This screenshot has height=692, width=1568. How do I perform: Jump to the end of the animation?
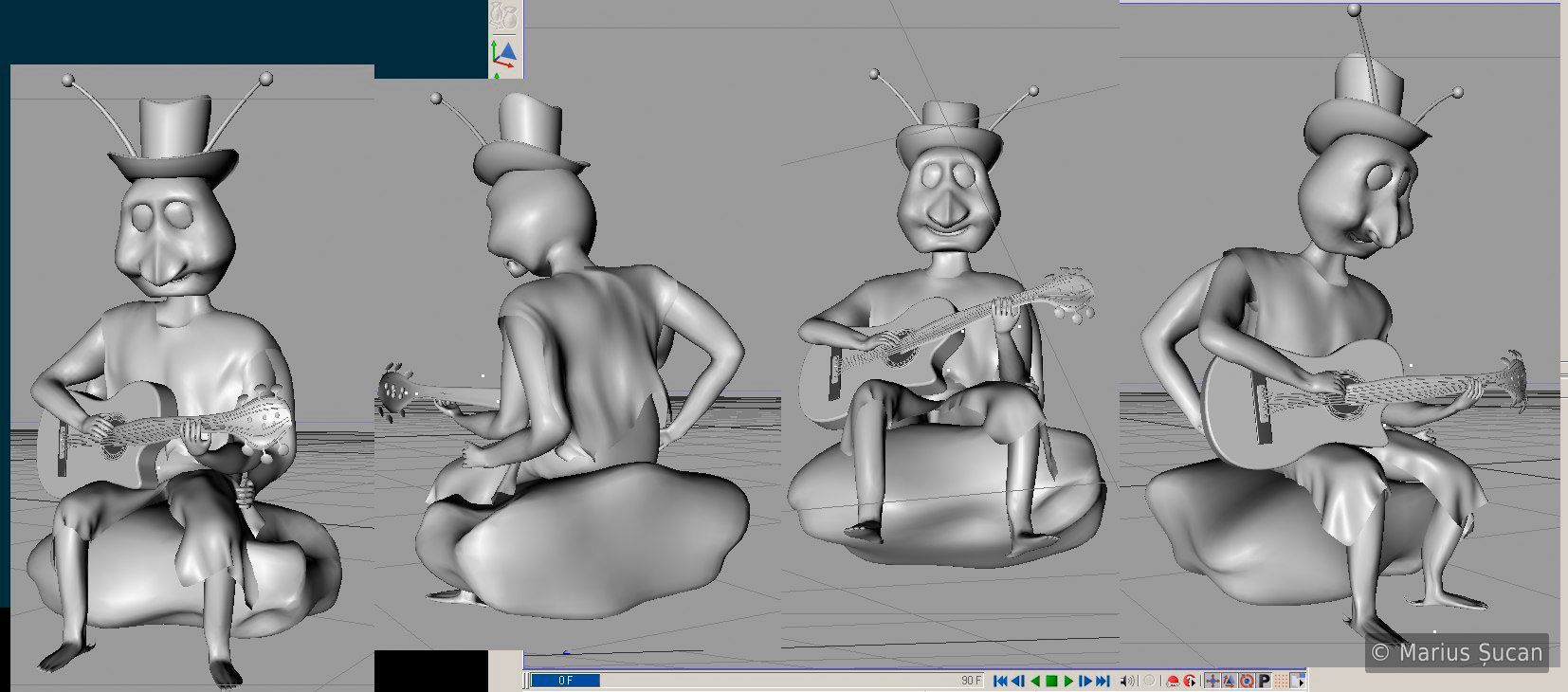pyautogui.click(x=1103, y=681)
